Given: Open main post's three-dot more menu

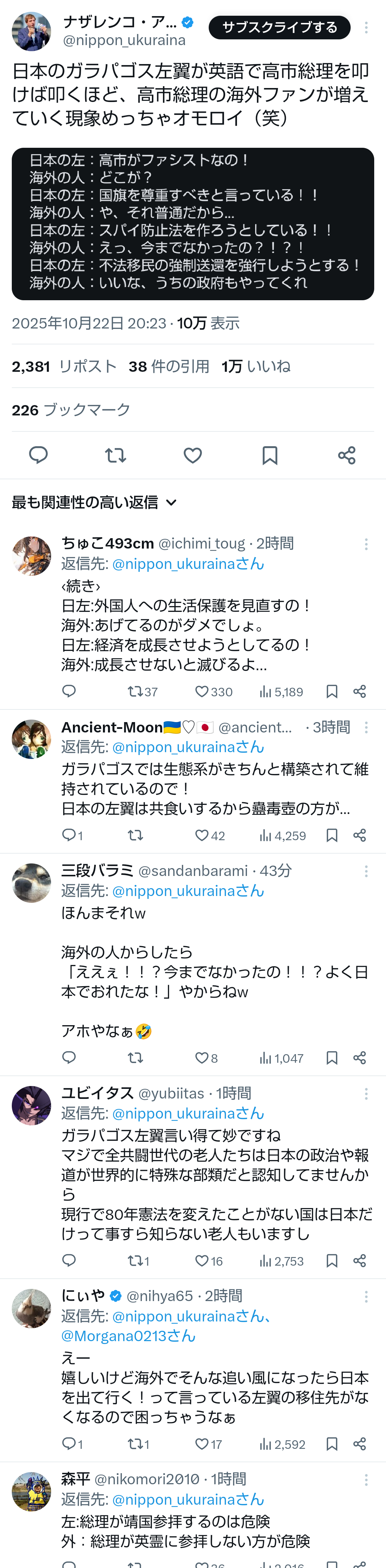Looking at the screenshot, I should coord(366,28).
